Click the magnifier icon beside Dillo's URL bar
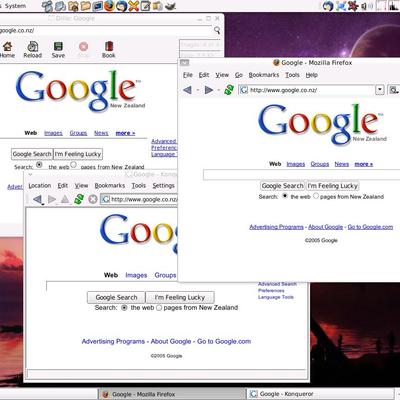This screenshot has height=400, width=400. 217,30
